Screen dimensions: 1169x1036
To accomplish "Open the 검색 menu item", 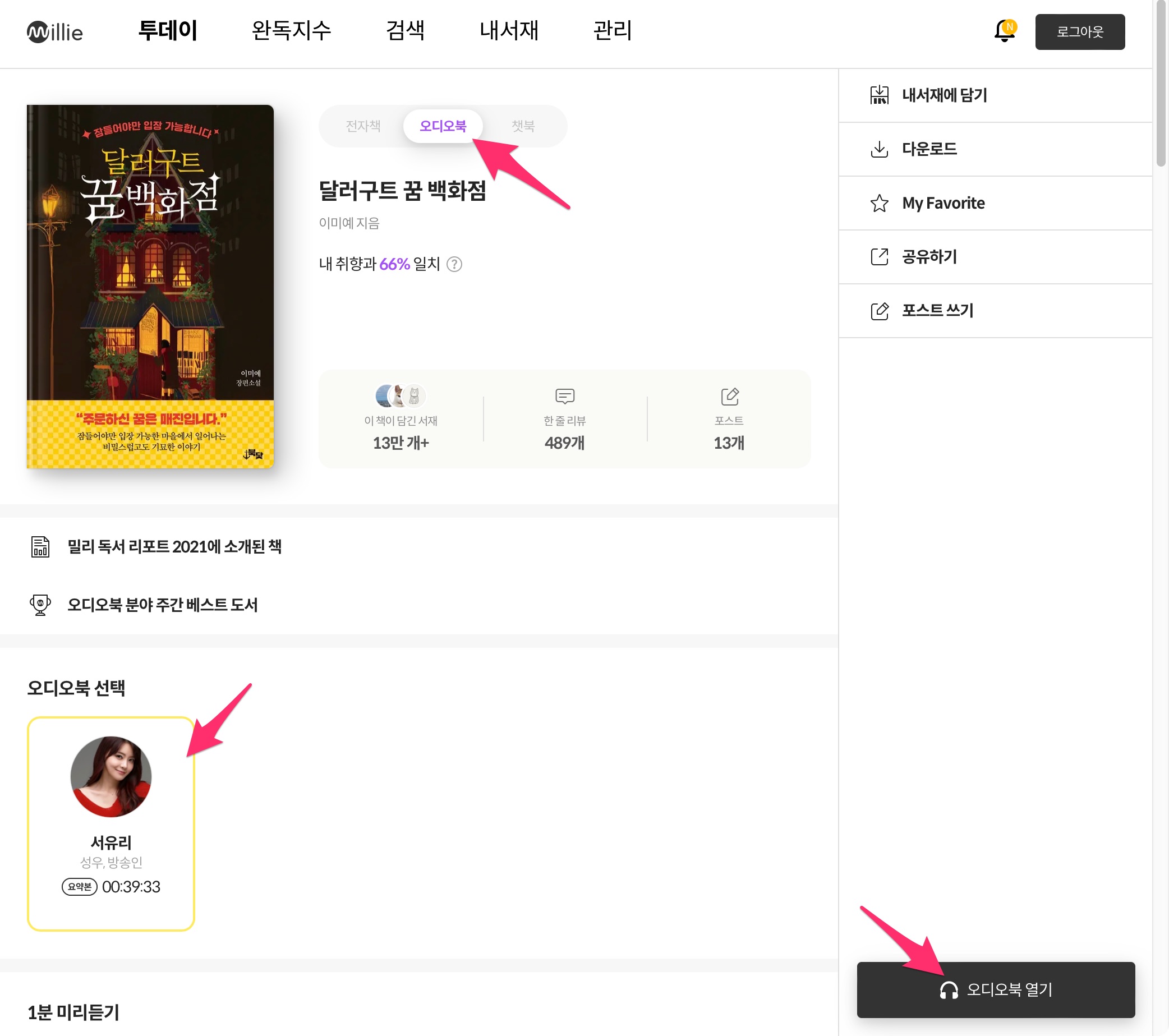I will (405, 31).
